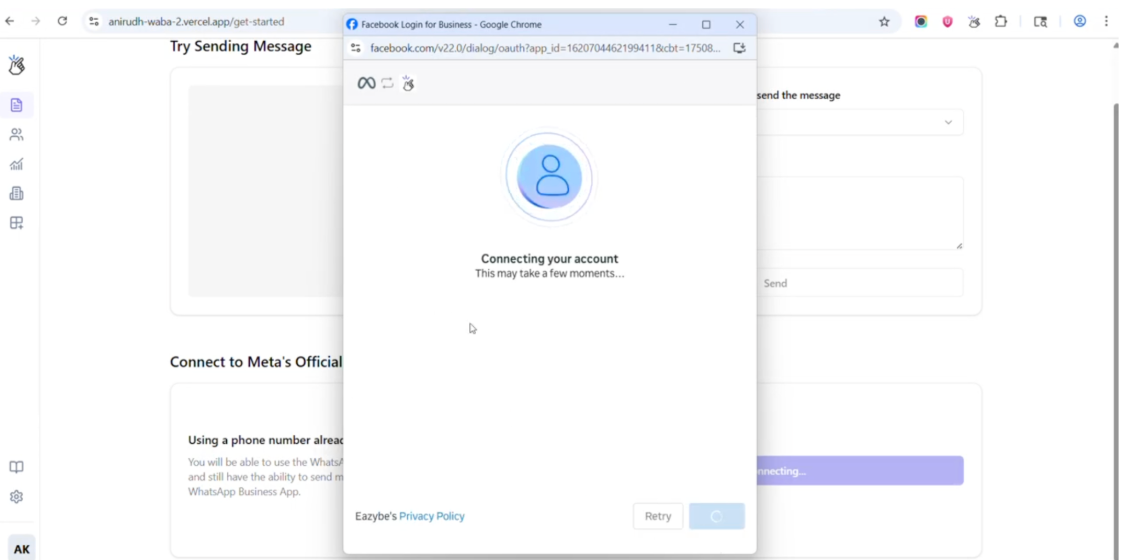Open the settings gear icon in sidebar

coord(16,497)
